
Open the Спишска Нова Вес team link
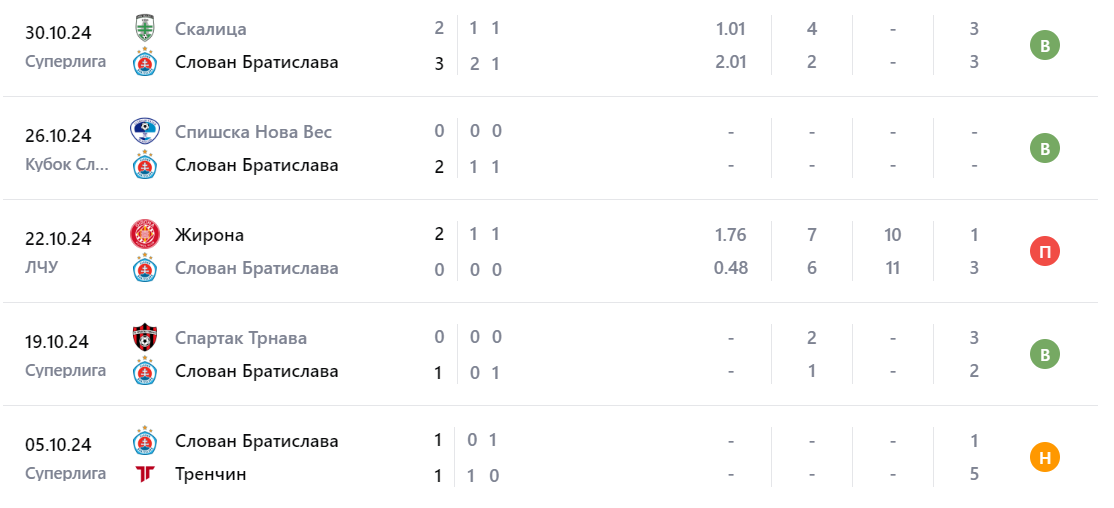pos(253,132)
